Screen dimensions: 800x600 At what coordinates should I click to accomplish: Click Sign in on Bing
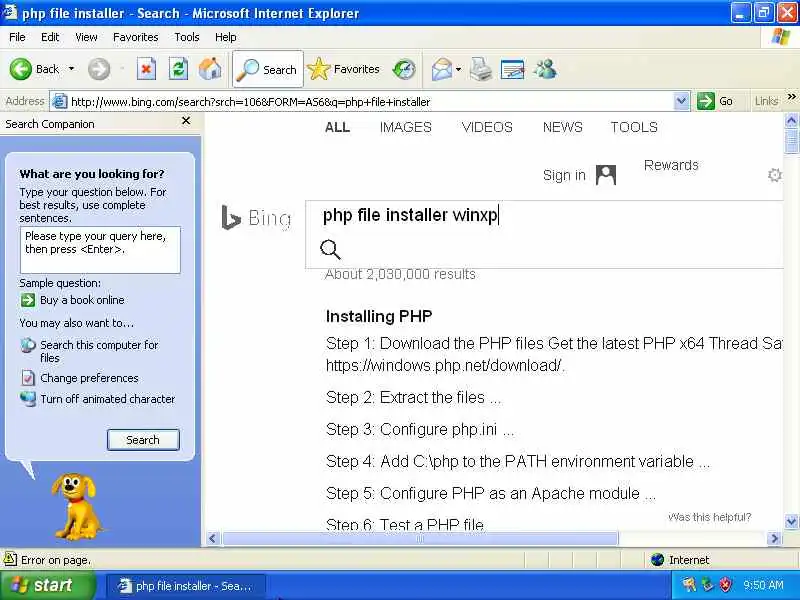click(x=564, y=176)
